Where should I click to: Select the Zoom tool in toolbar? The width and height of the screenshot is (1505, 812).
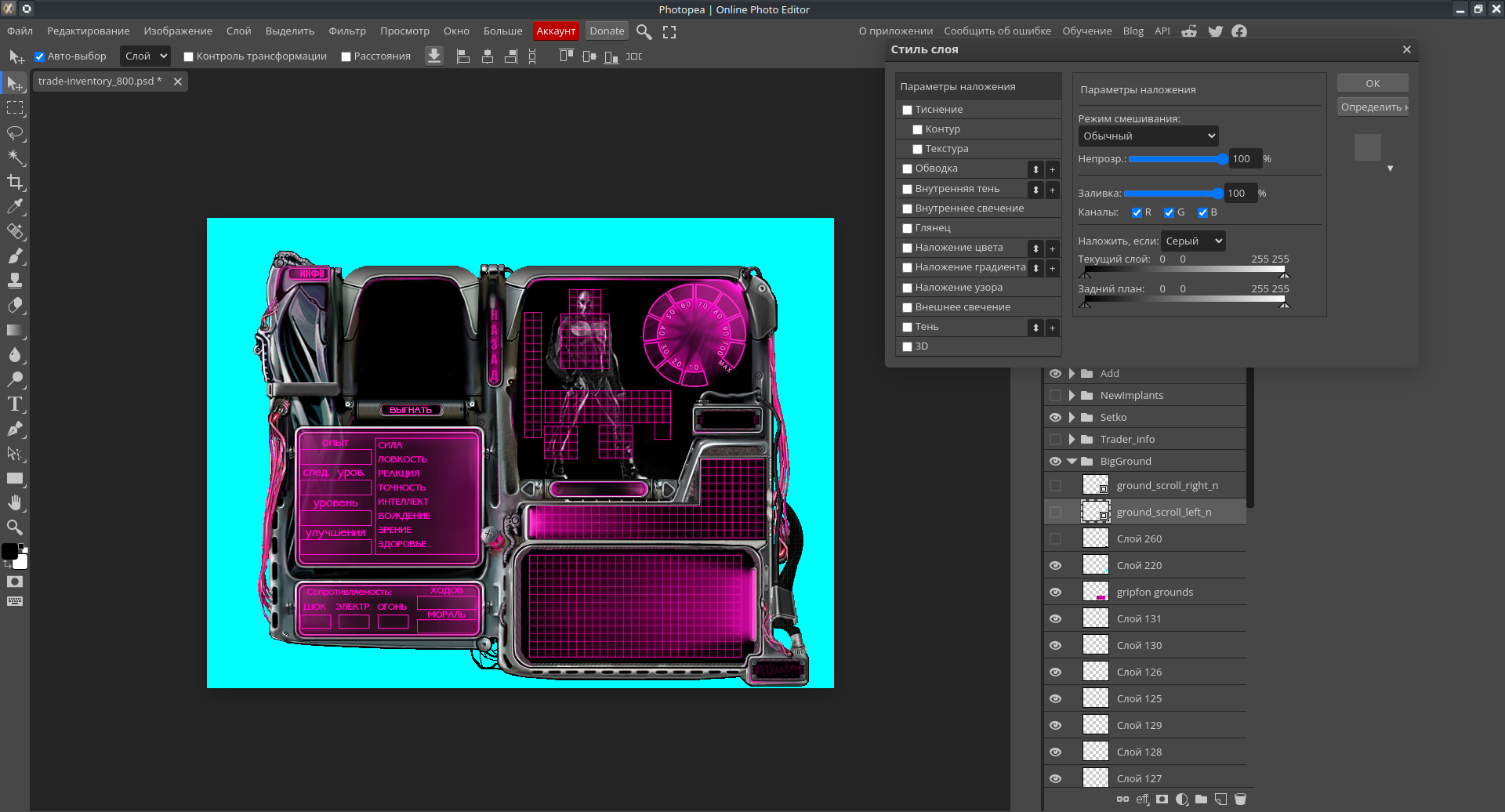pyautogui.click(x=15, y=527)
